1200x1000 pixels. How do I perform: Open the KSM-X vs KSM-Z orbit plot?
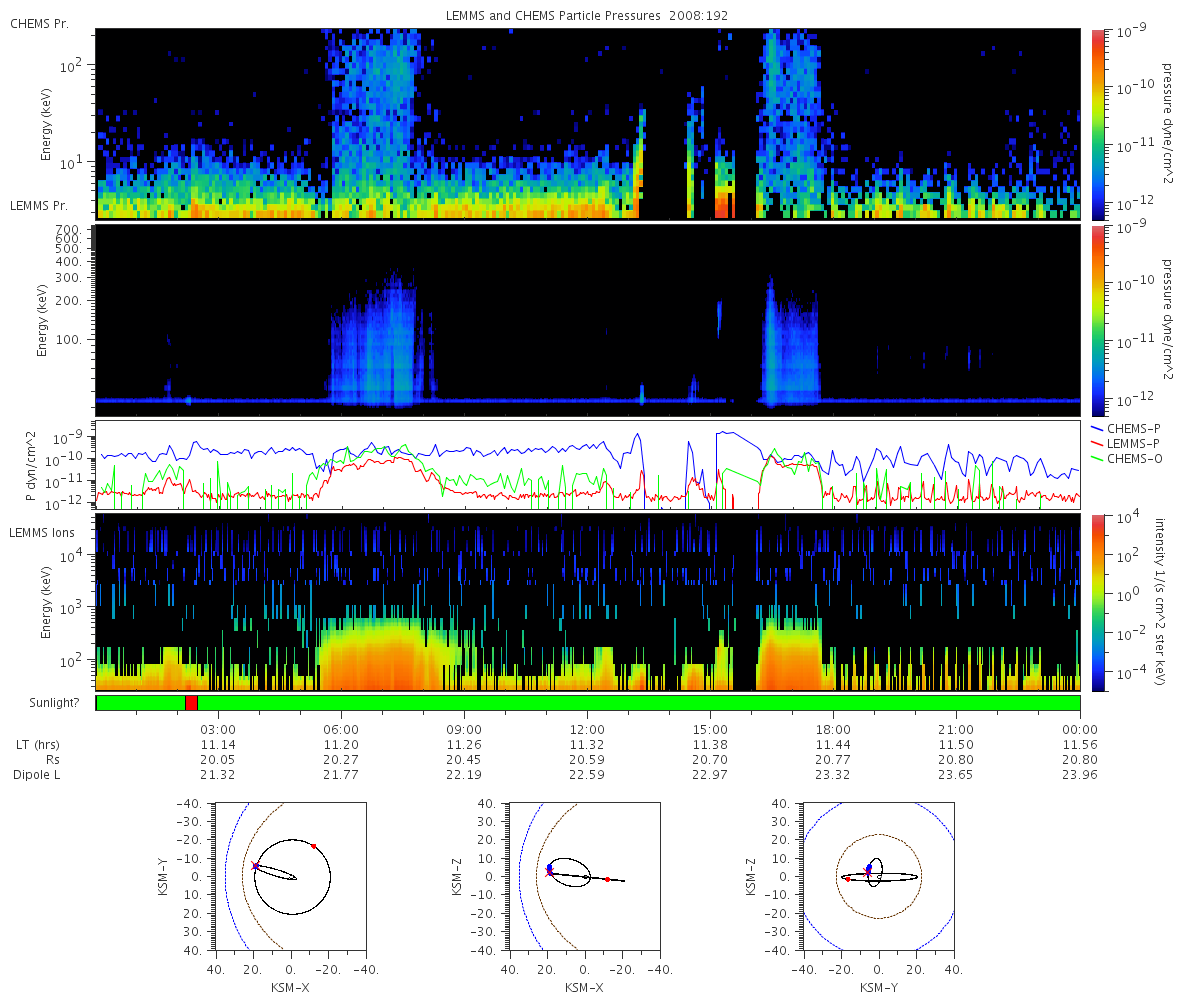point(585,876)
